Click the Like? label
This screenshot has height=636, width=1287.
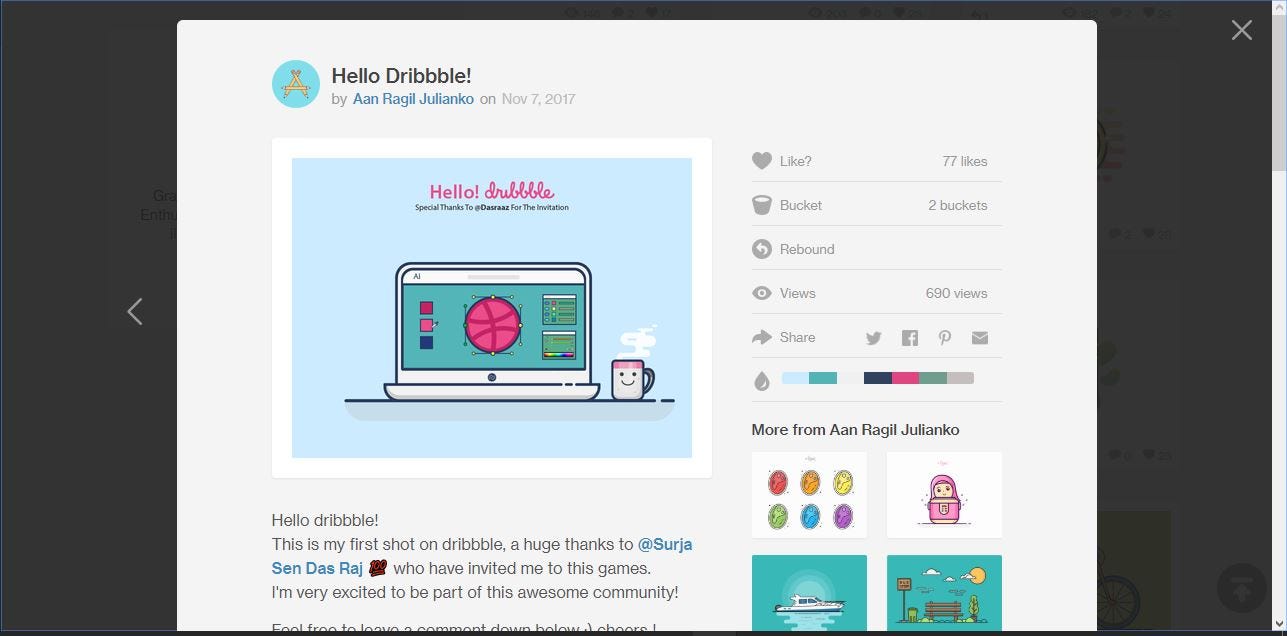click(x=796, y=161)
